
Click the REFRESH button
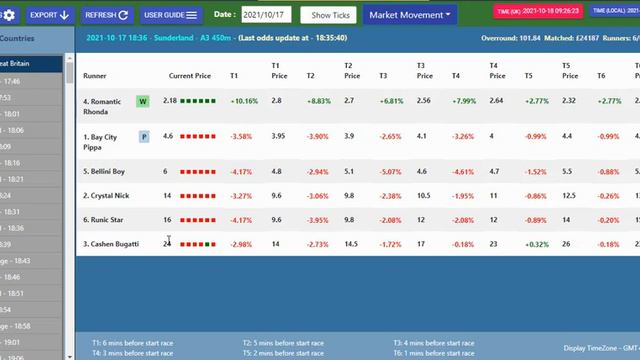coord(107,15)
